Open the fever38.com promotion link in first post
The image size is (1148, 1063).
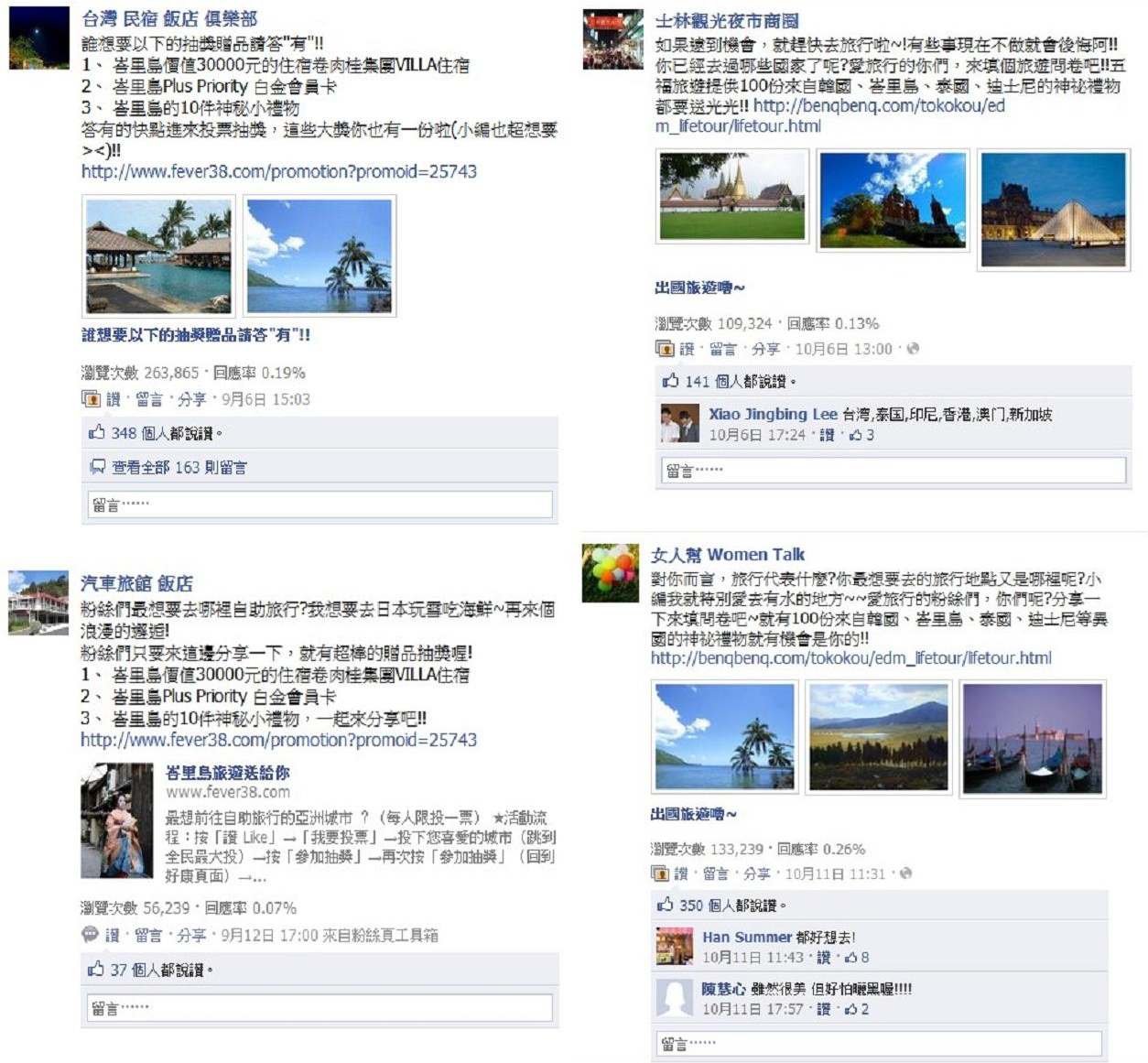279,171
